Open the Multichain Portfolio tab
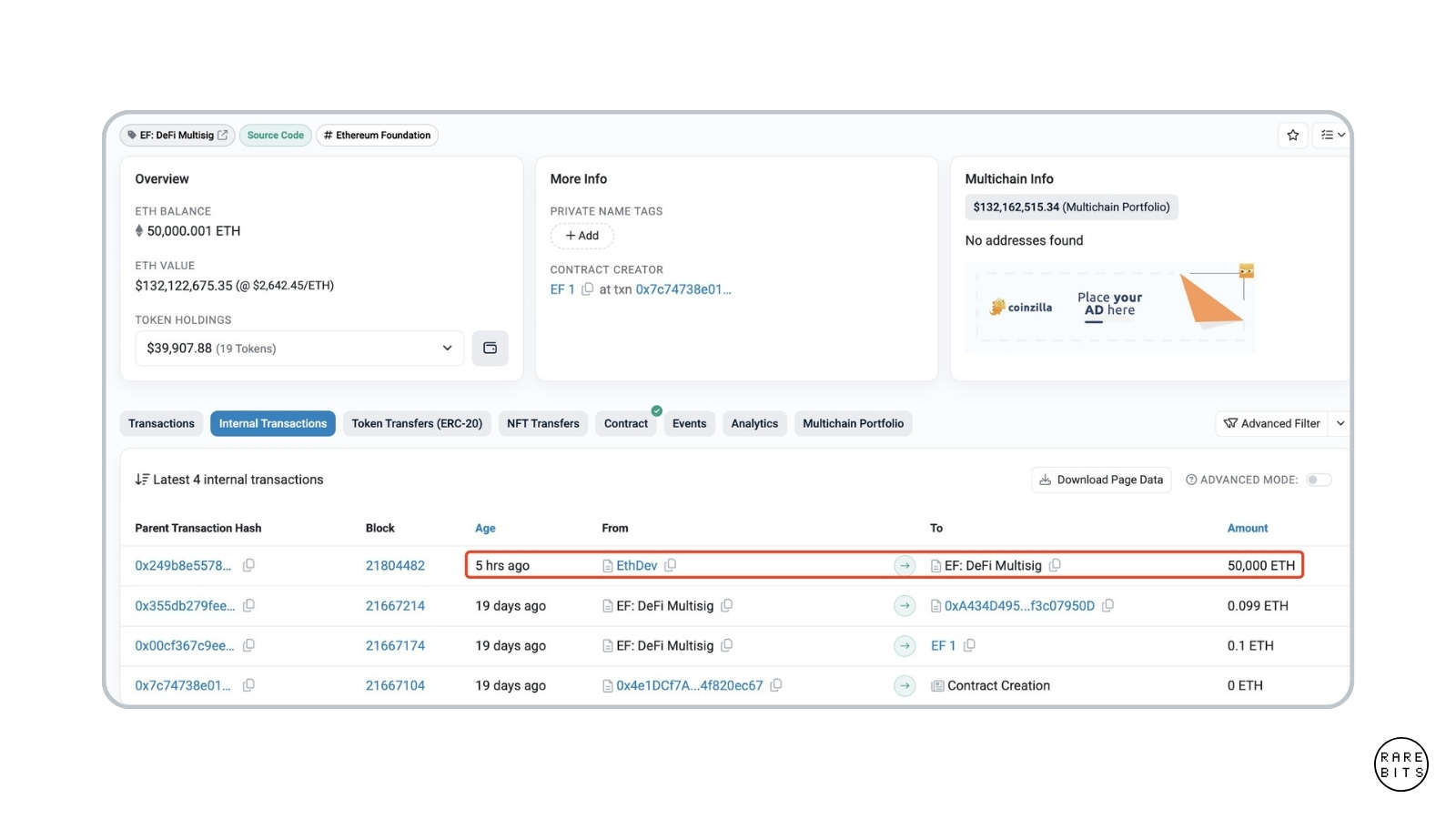This screenshot has width=1456, height=819. (853, 424)
